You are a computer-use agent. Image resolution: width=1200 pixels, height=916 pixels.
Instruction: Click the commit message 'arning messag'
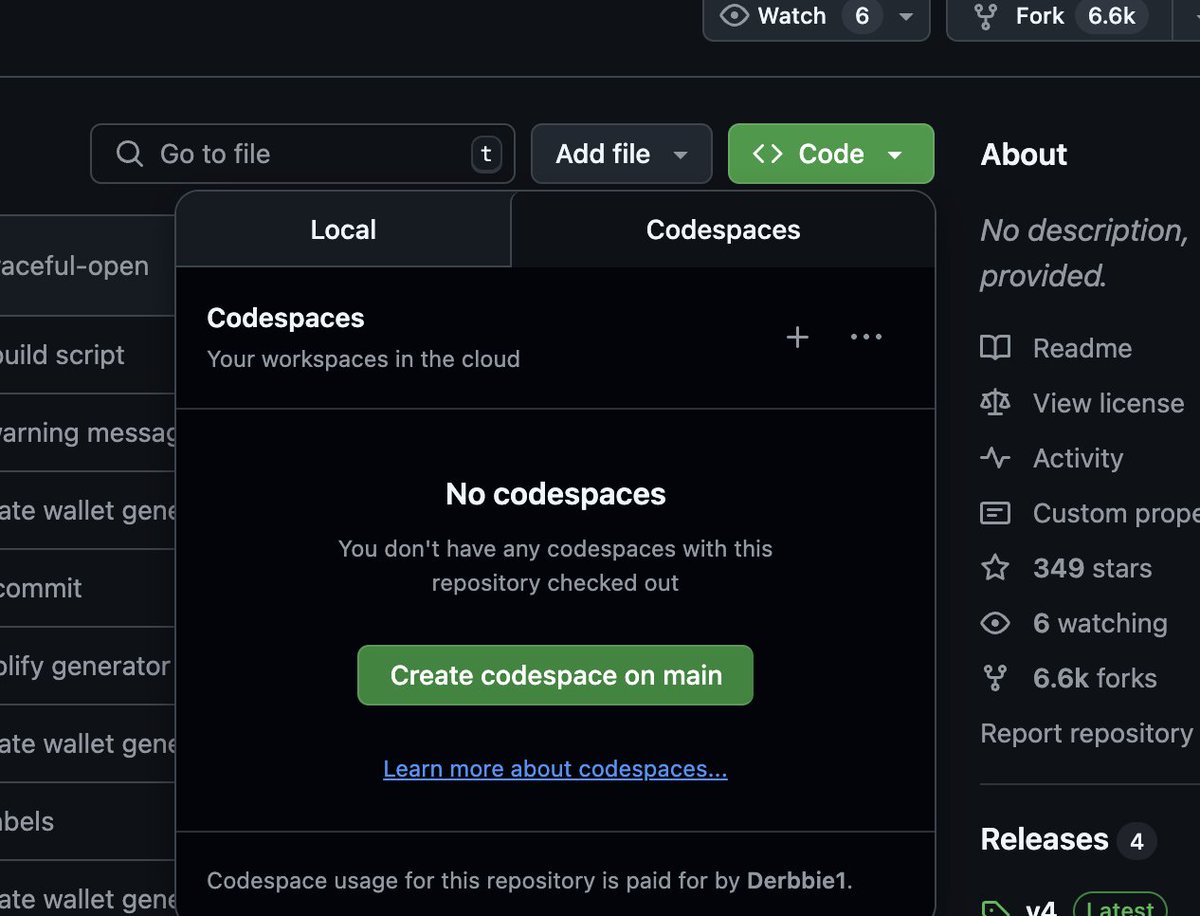point(87,433)
